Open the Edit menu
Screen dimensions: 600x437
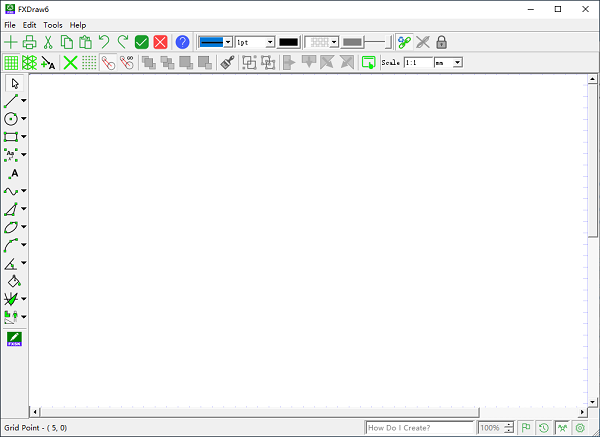[x=29, y=25]
